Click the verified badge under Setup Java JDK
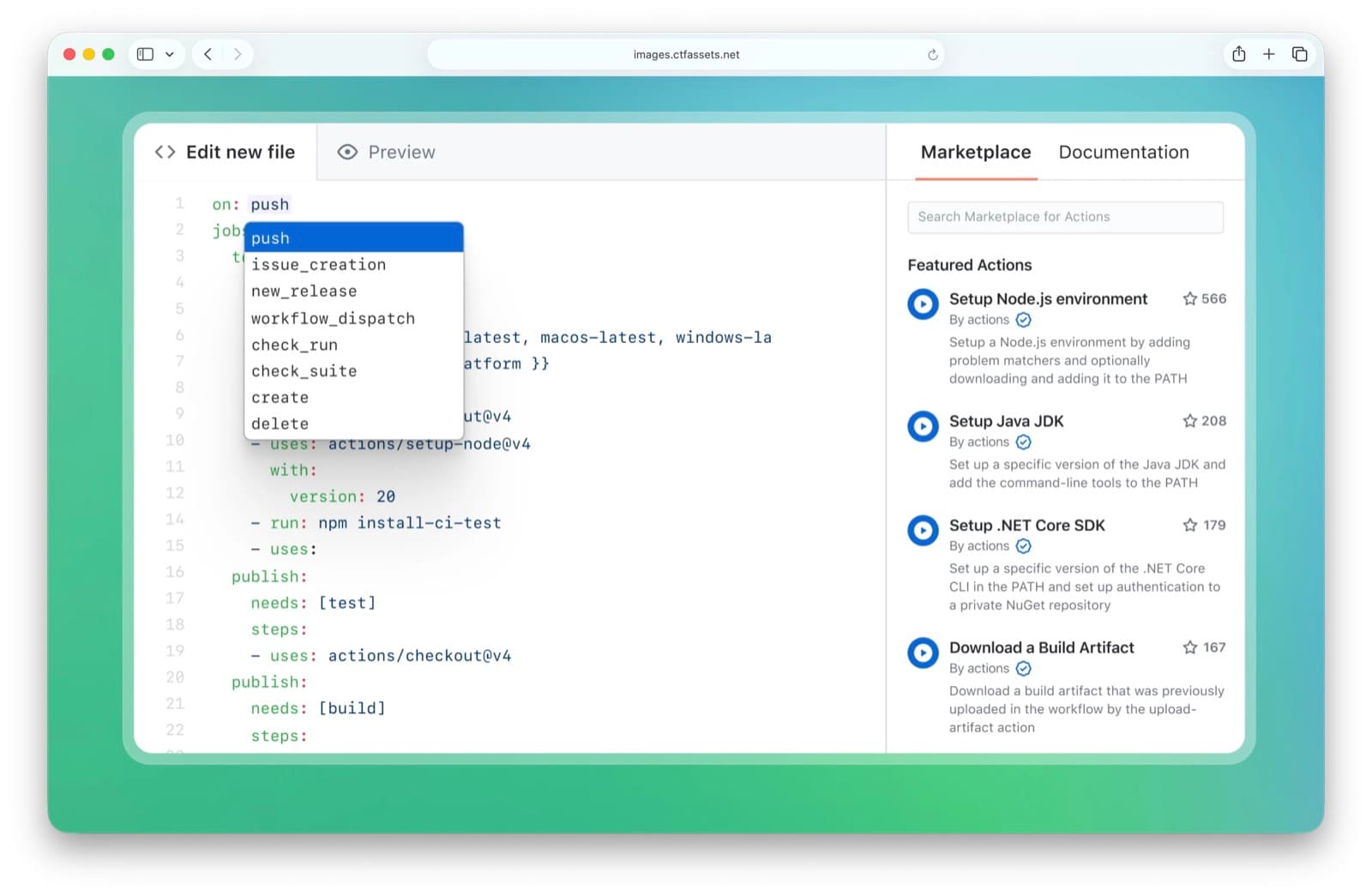 pyautogui.click(x=1023, y=442)
